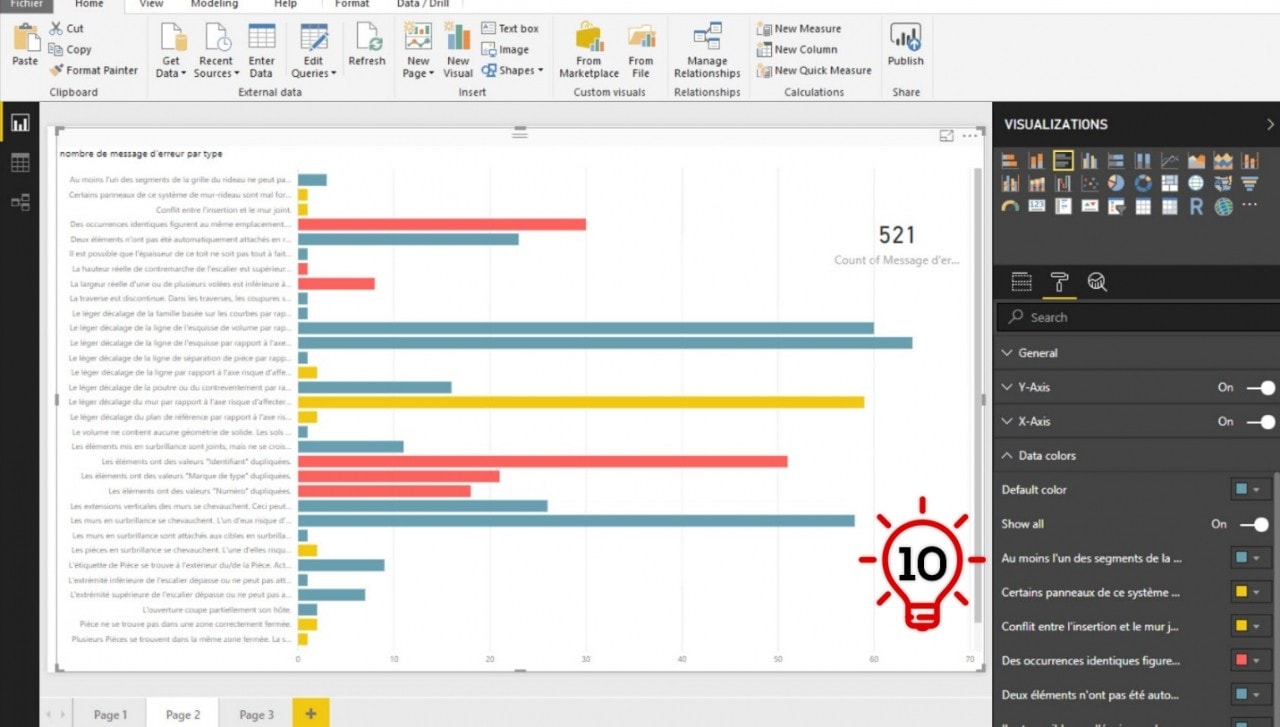1280x727 pixels.
Task: Click the Format Painter tool
Action: (x=94, y=70)
